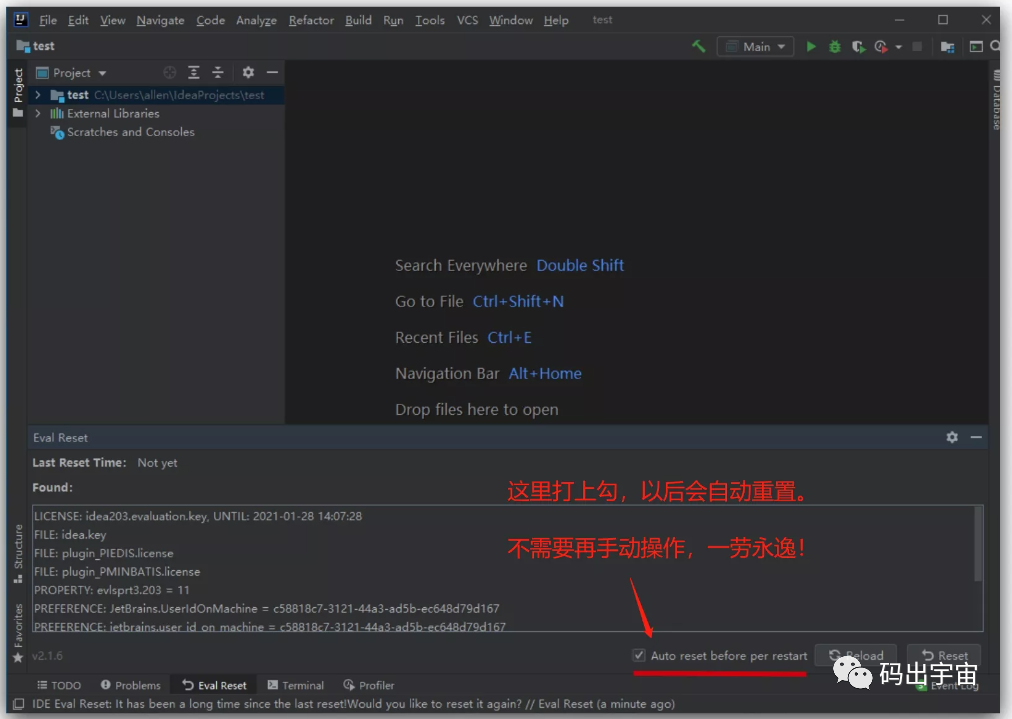
Task: Expand the External Libraries node
Action: 37,113
